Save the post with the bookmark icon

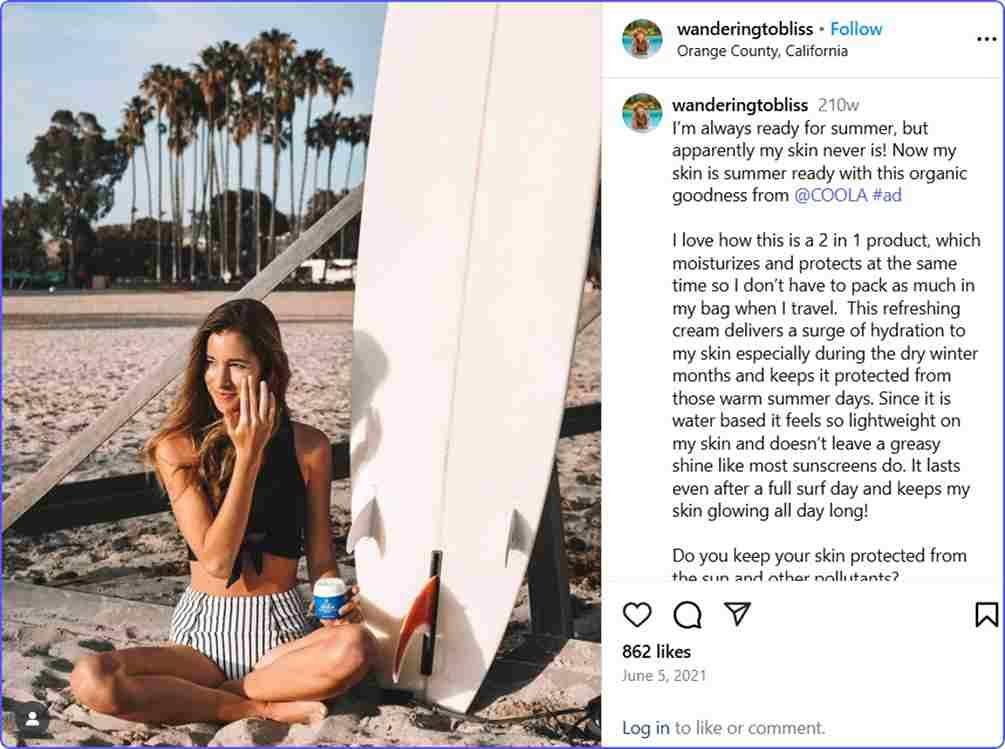point(986,614)
